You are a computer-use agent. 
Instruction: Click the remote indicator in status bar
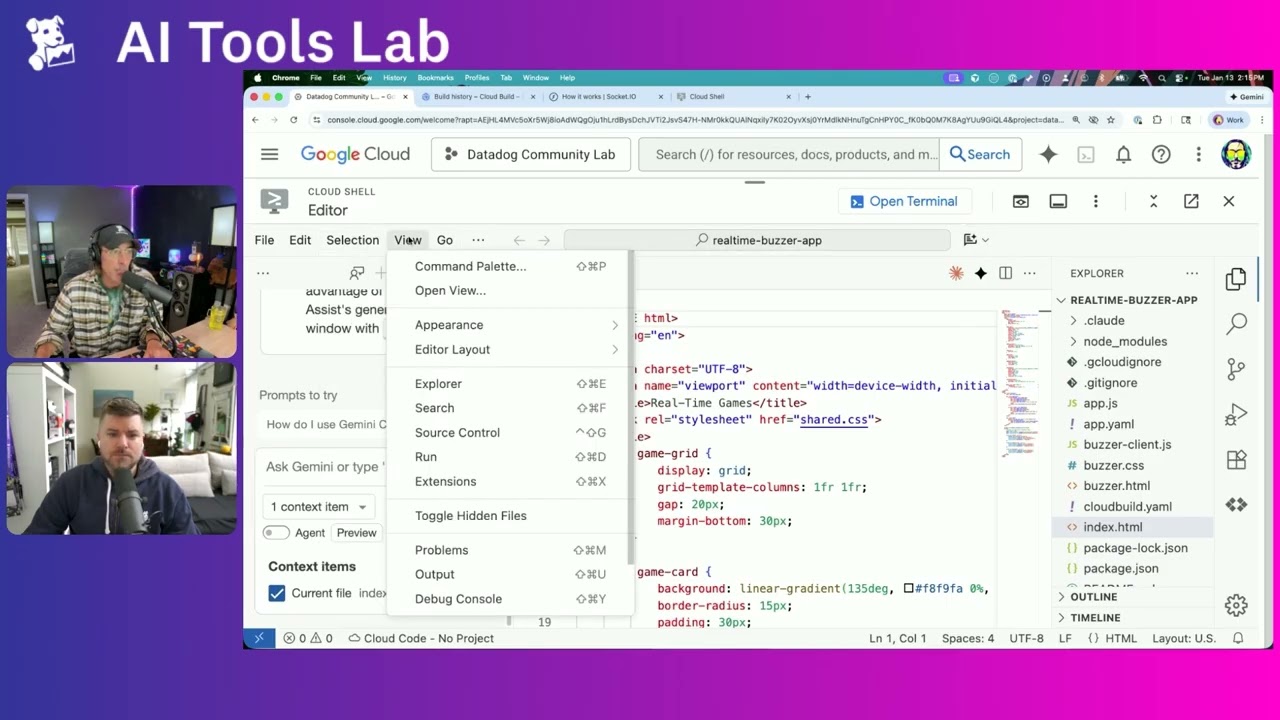tap(259, 638)
